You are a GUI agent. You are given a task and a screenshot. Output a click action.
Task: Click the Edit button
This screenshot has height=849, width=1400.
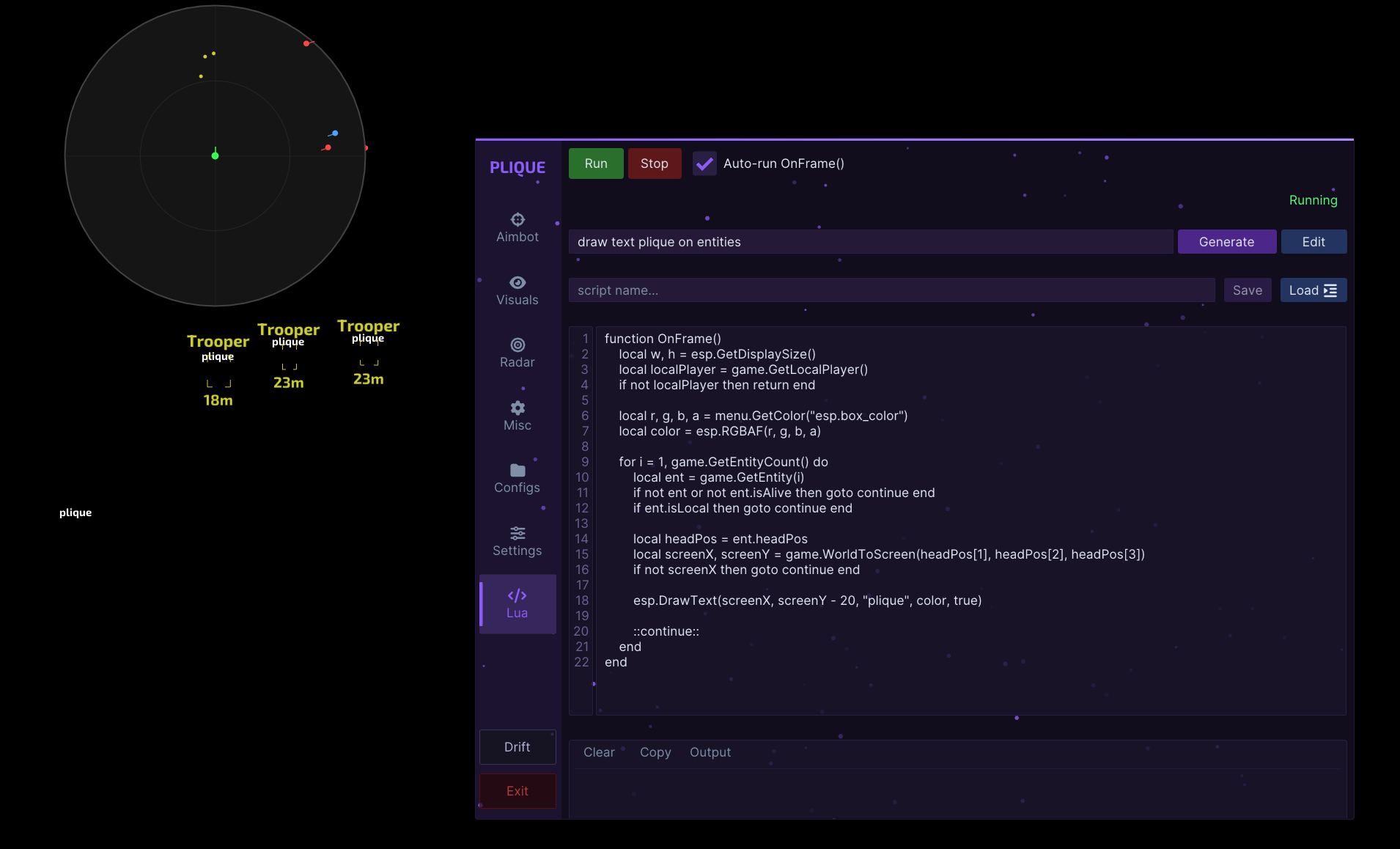pos(1314,242)
